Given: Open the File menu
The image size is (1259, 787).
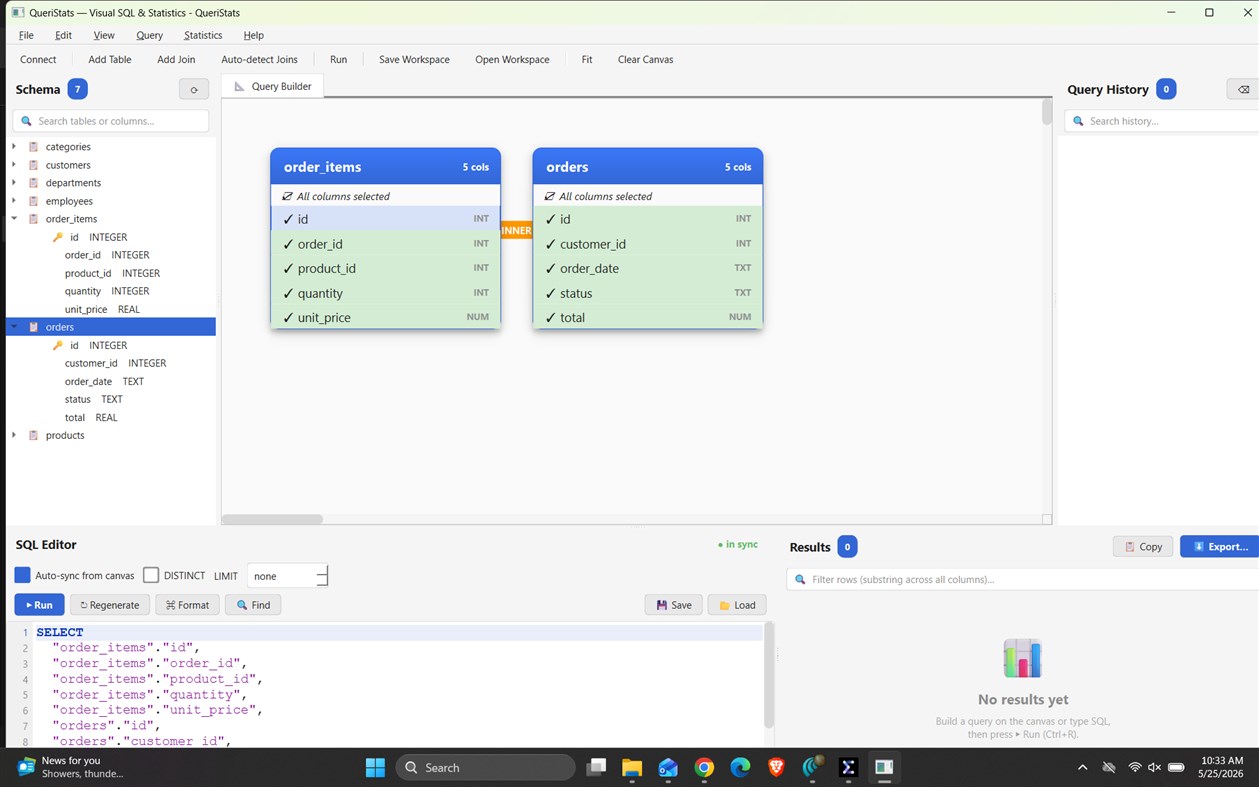Looking at the screenshot, I should (26, 35).
